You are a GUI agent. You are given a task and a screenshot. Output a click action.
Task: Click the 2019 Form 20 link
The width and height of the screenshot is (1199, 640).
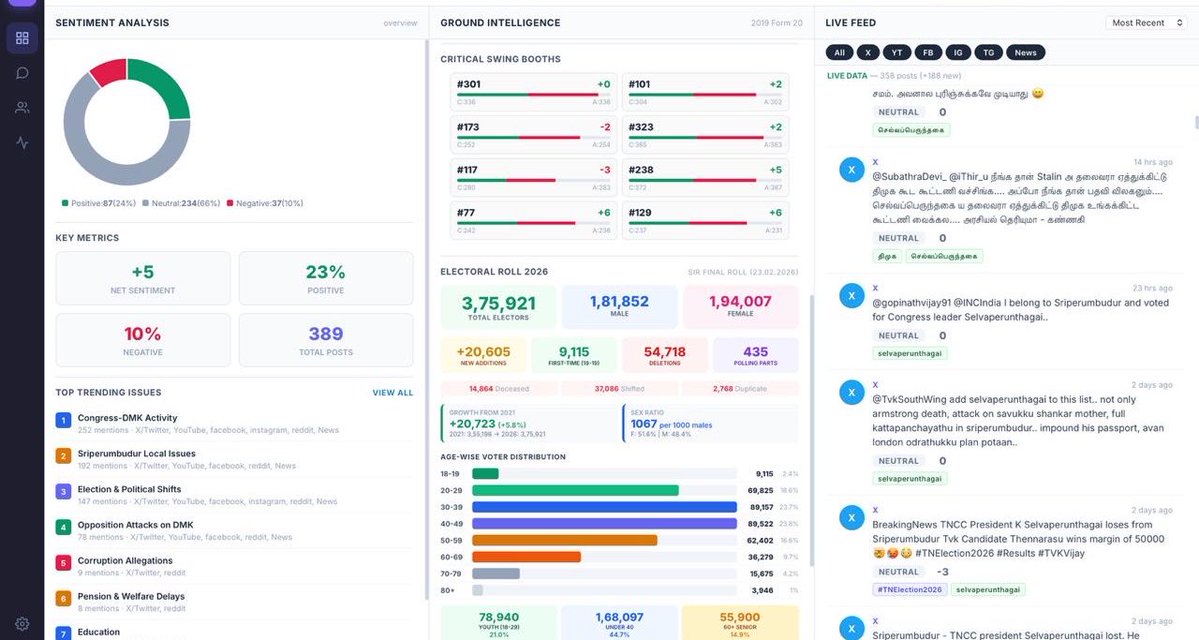click(776, 24)
